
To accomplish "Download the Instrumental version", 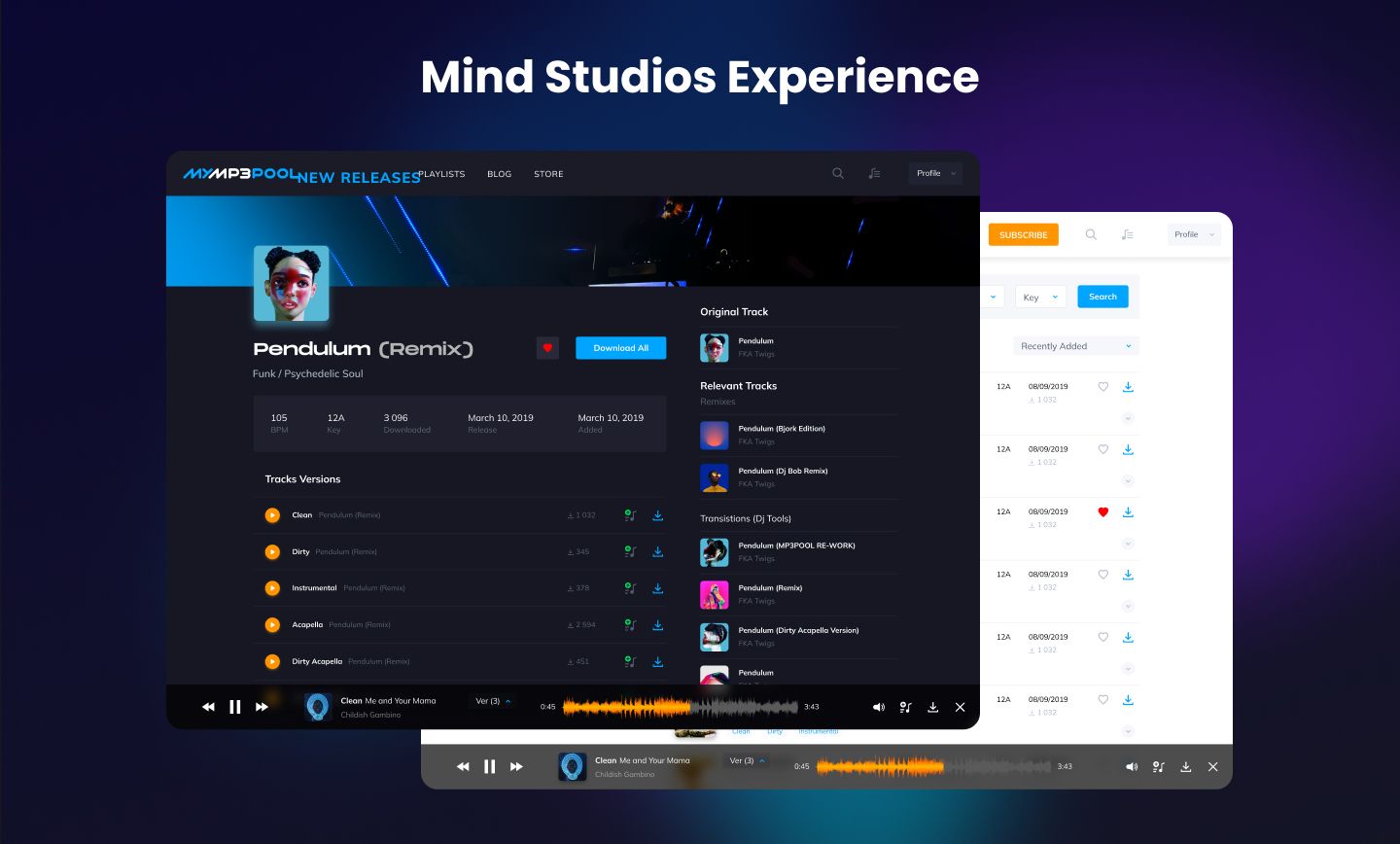I will coord(658,588).
